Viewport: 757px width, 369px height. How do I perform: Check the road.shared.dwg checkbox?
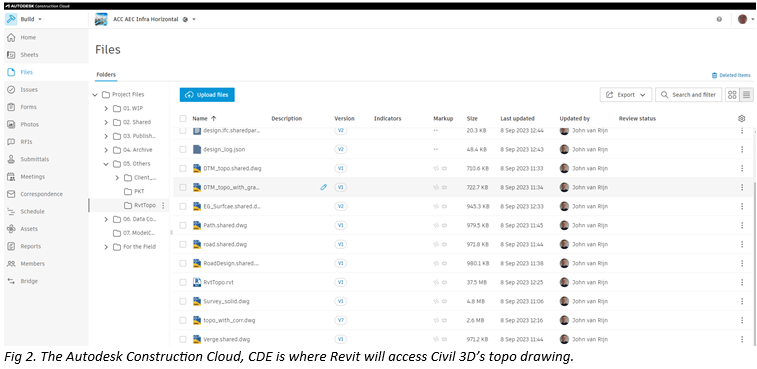pos(182,244)
